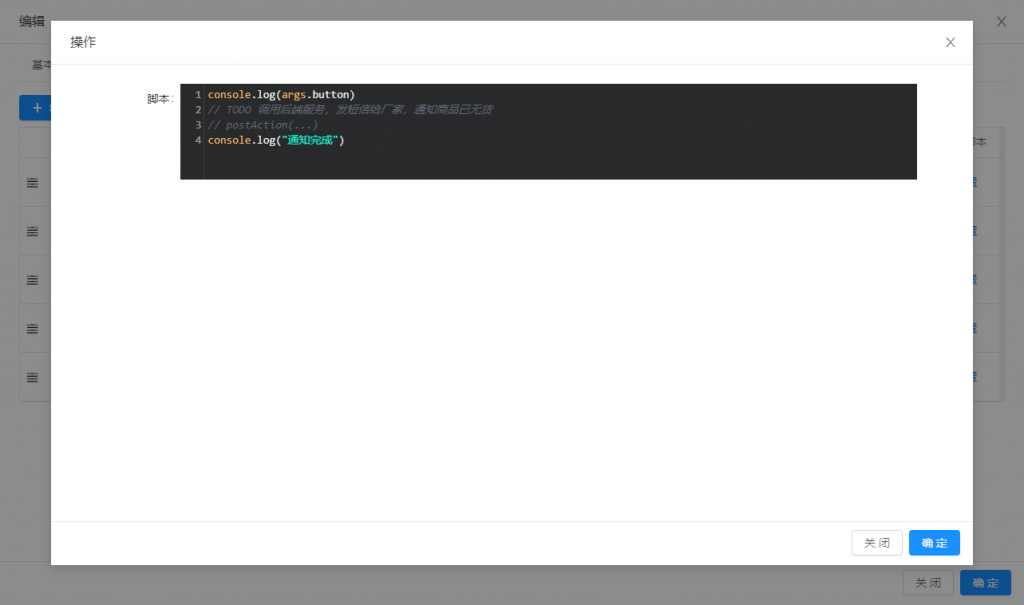Screen dimensions: 1024x605
Task: Select the drag handle icon in the third table row
Action: click(32, 279)
